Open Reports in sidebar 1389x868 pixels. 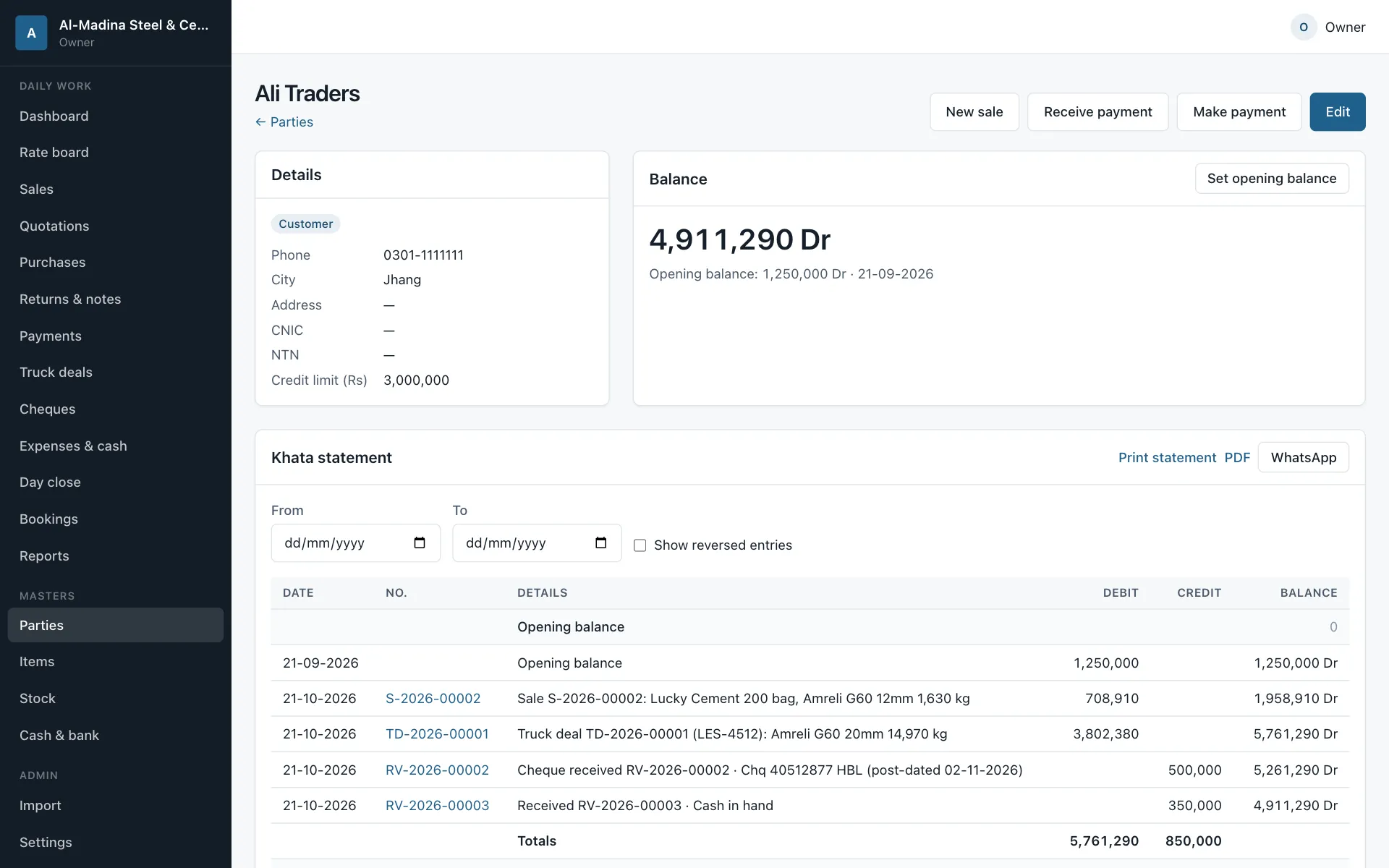click(116, 556)
